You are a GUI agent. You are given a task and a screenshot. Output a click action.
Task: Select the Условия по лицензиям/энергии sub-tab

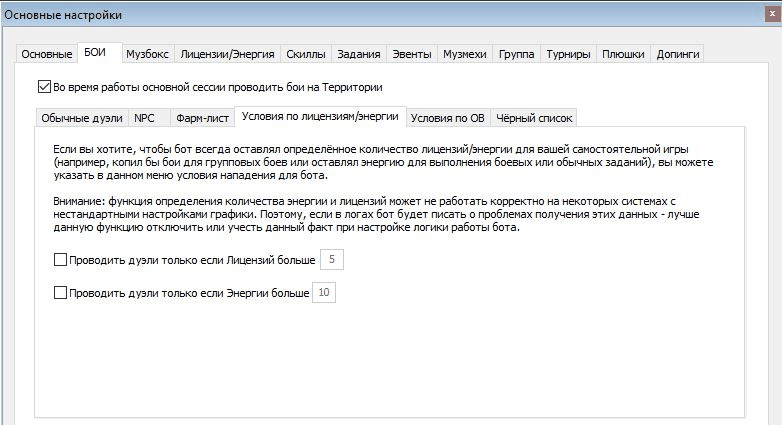[320, 117]
